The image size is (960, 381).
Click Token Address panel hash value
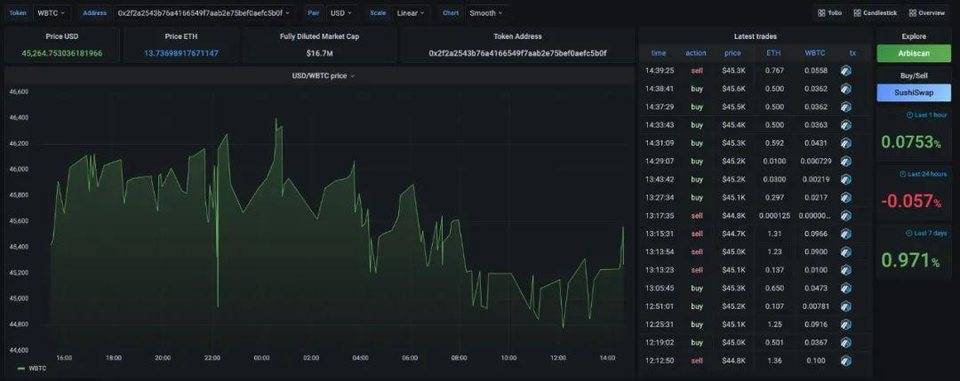click(517, 53)
